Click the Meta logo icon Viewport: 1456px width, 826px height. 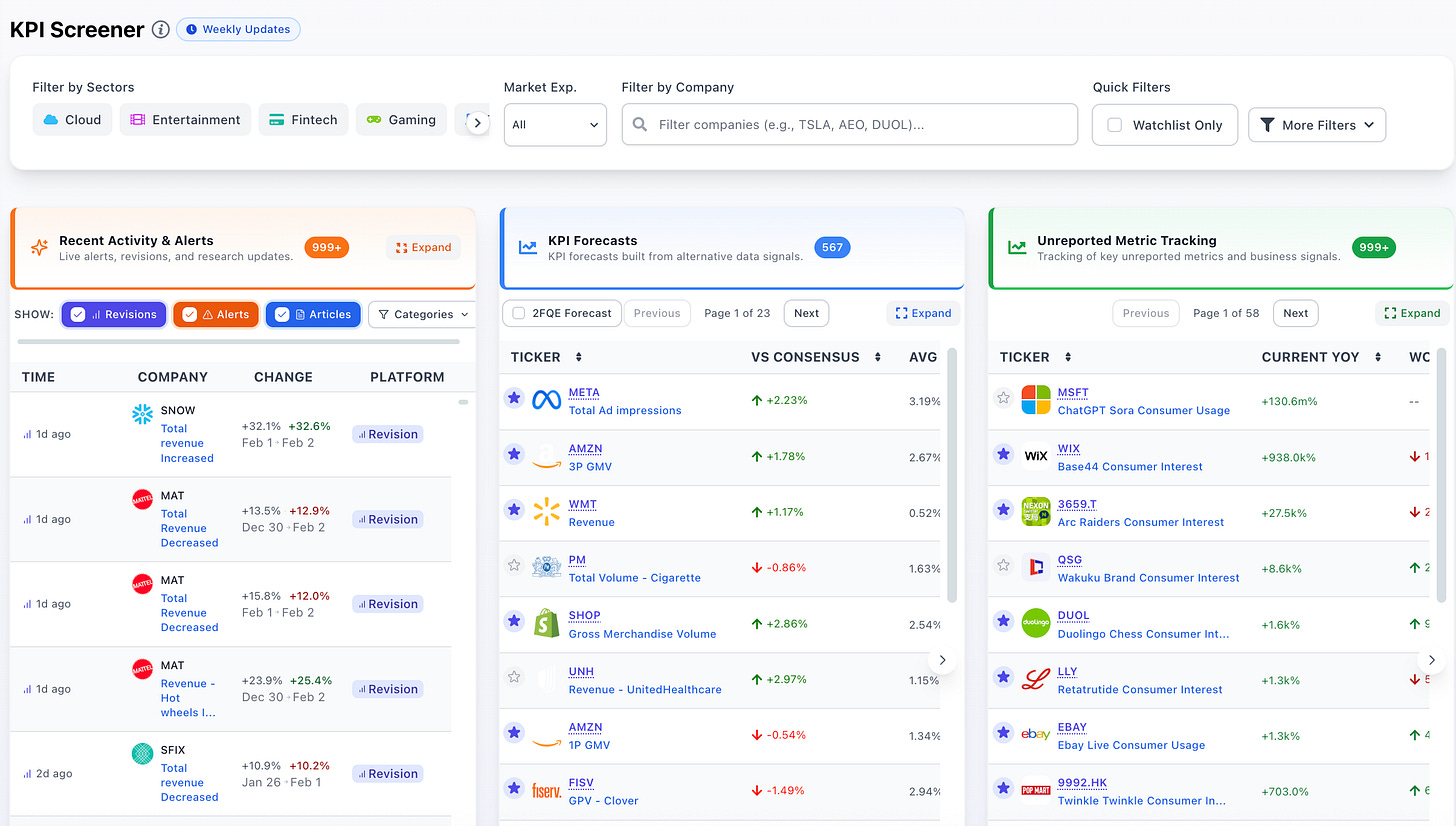[546, 400]
